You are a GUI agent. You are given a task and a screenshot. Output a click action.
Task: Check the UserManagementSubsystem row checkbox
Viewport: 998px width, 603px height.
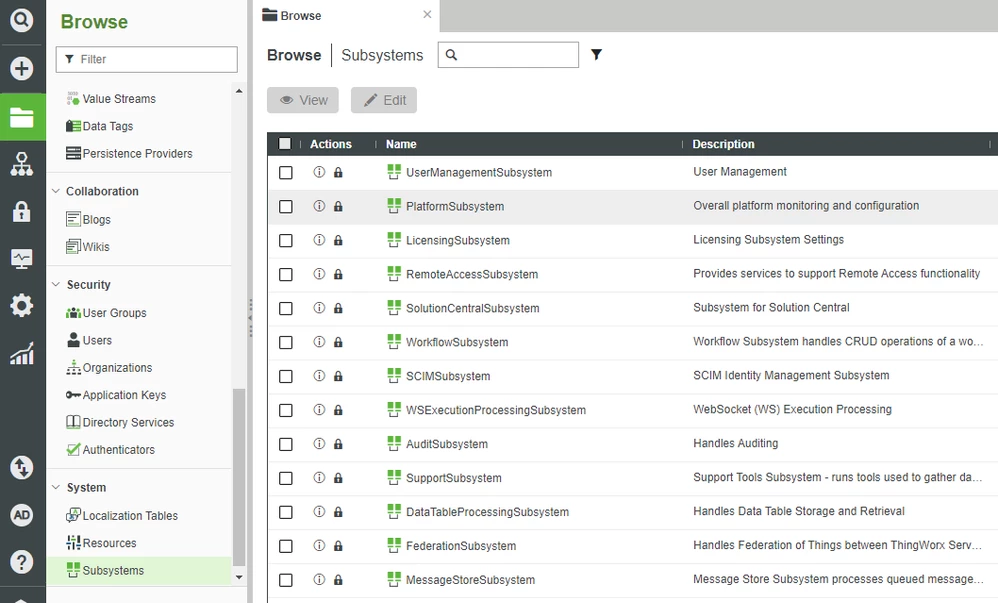[286, 173]
